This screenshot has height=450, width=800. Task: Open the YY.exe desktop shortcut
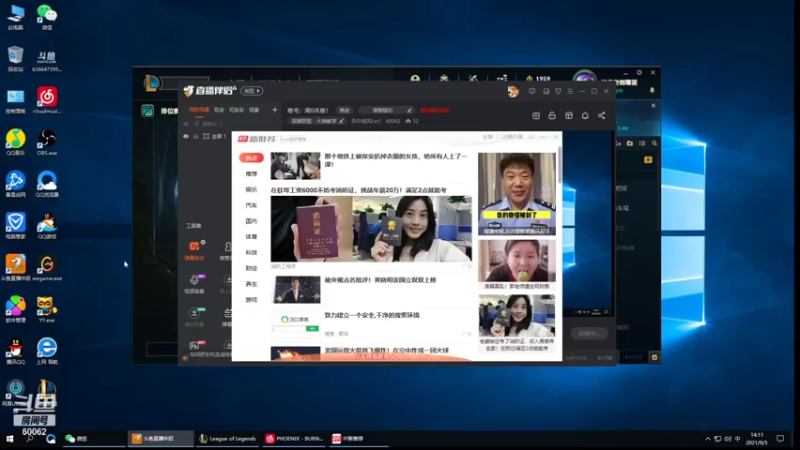click(x=47, y=309)
